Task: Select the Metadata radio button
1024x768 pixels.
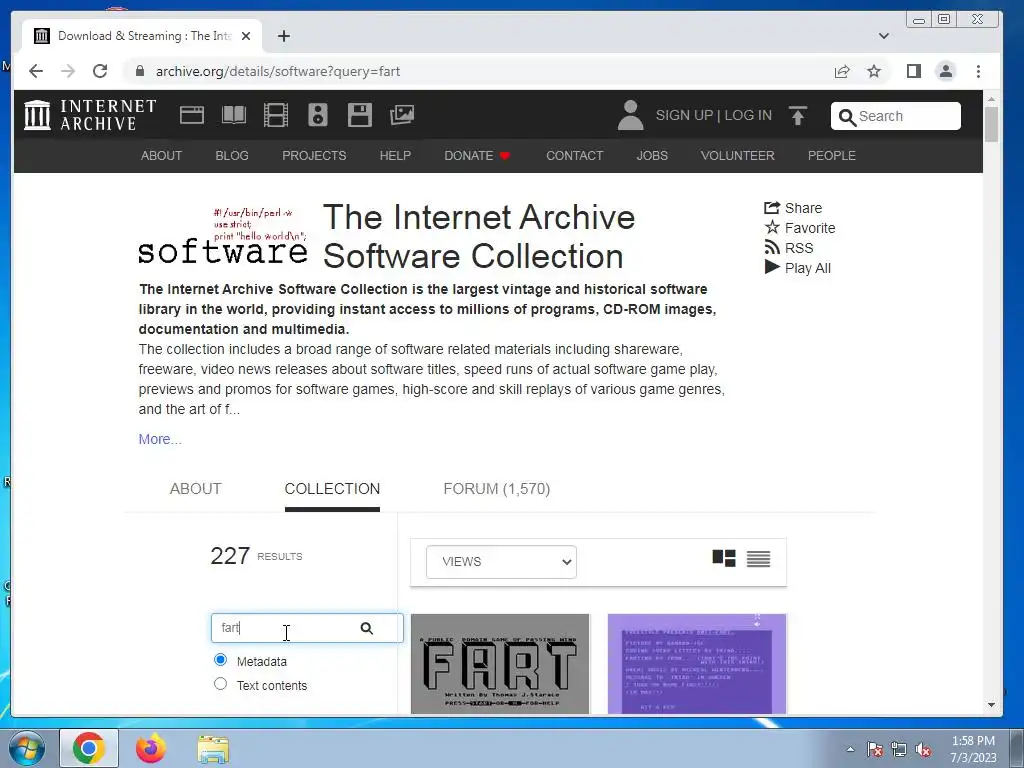Action: tap(221, 660)
